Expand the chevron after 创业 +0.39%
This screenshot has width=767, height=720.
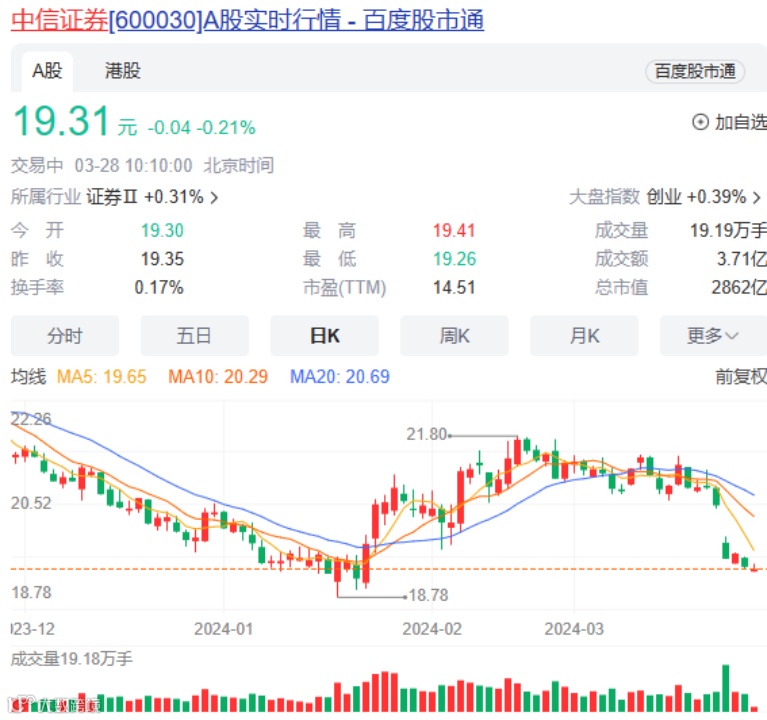point(757,198)
